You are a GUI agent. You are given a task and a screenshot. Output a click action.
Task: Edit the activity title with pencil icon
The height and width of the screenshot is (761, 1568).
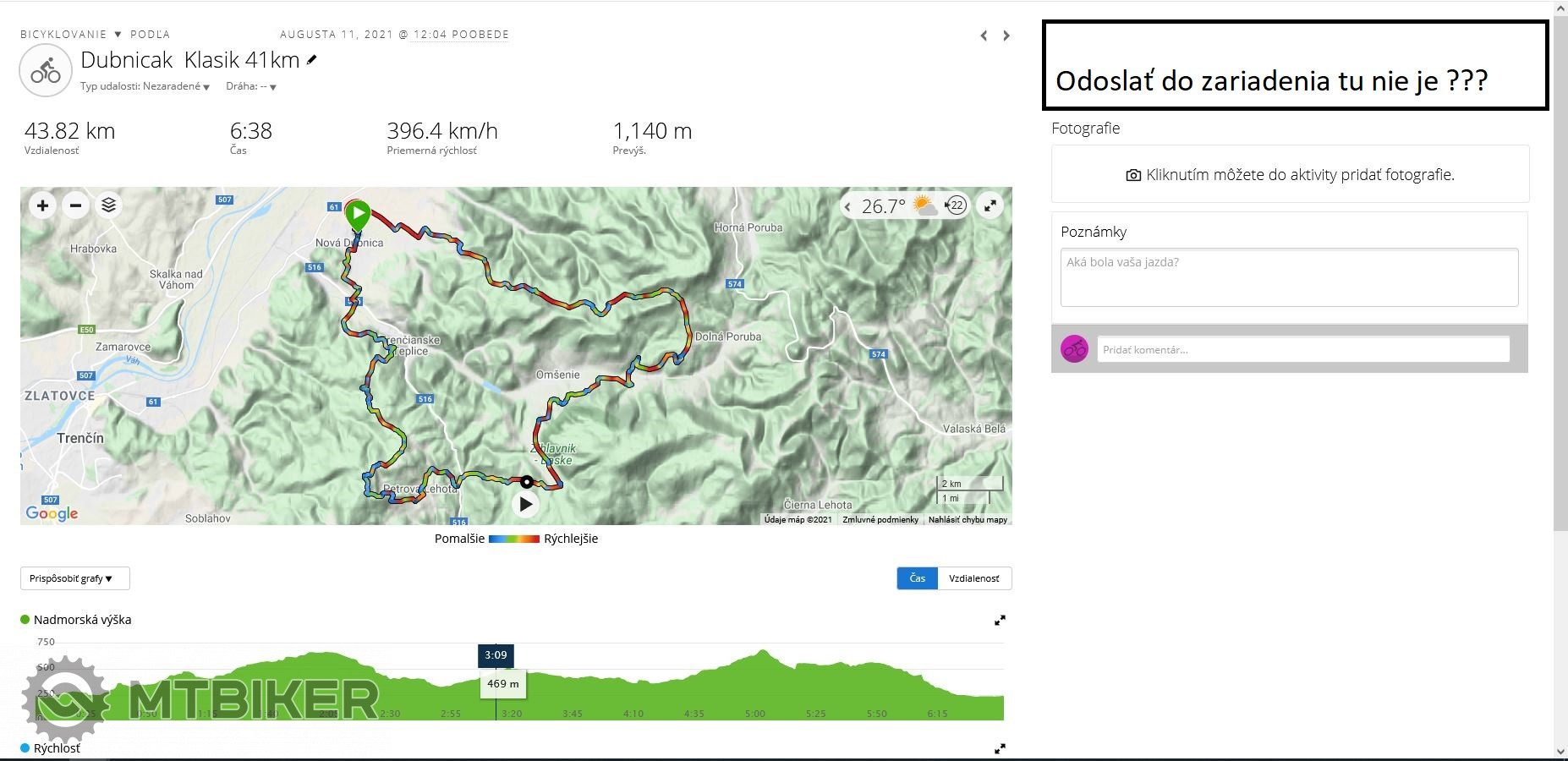click(x=312, y=60)
